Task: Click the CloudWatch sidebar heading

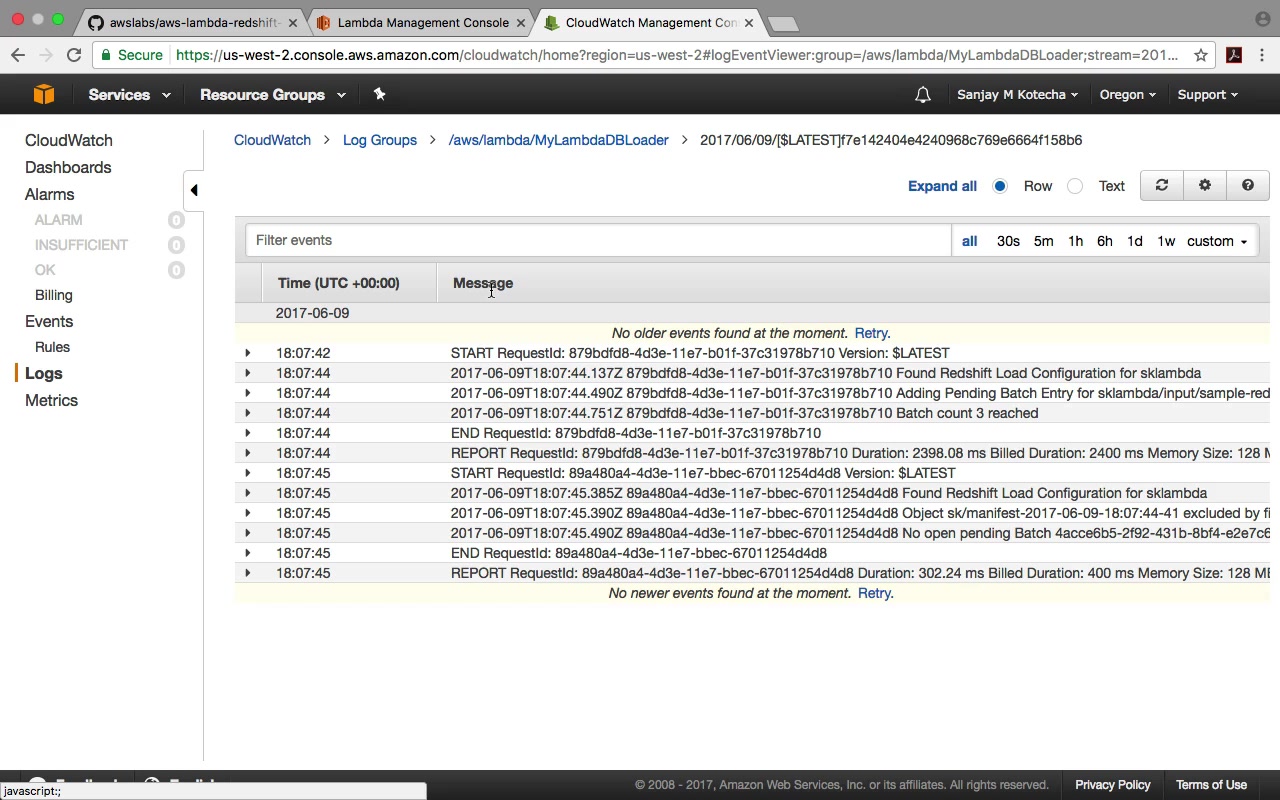Action: [69, 141]
